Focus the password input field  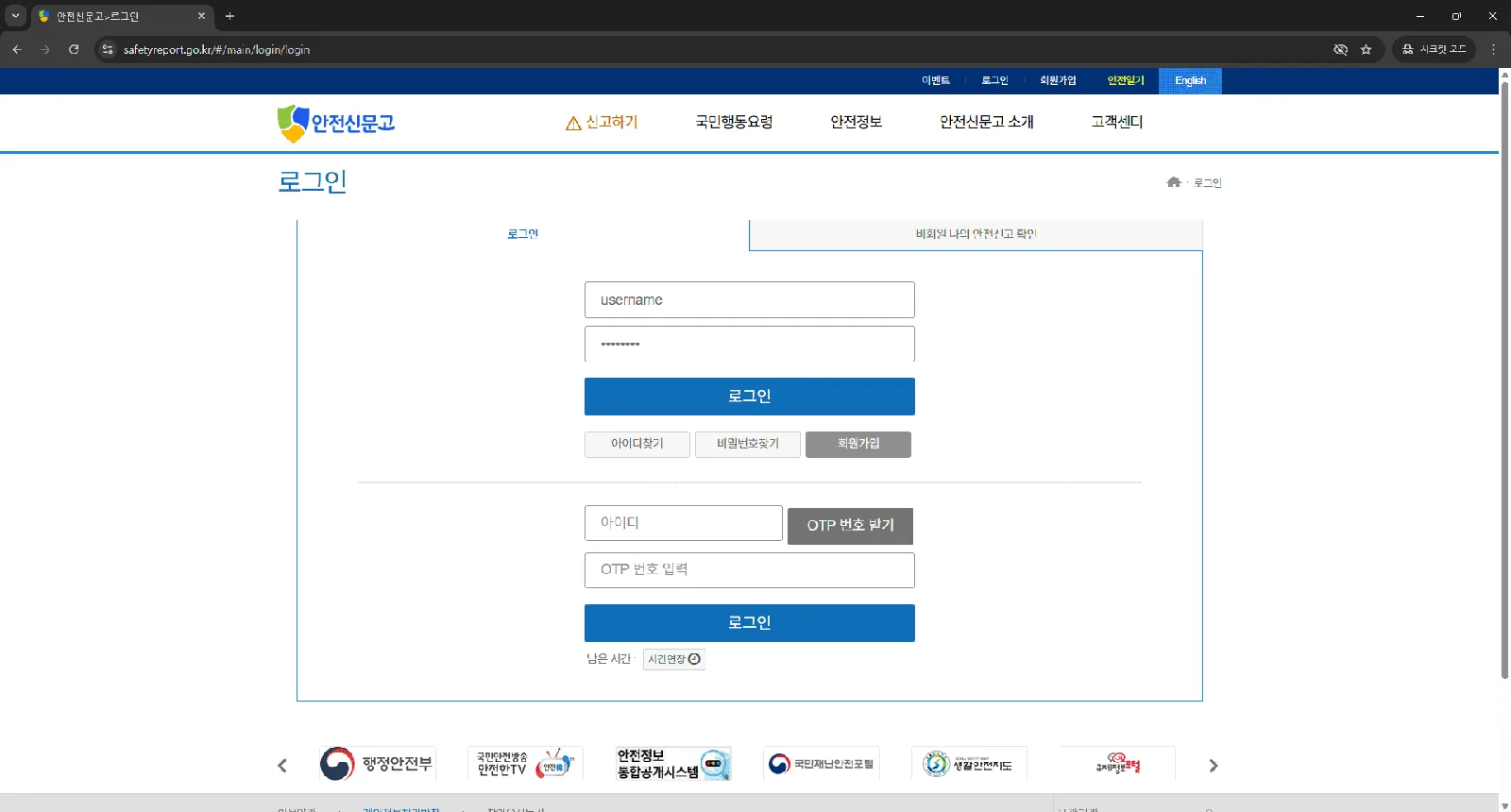[750, 344]
